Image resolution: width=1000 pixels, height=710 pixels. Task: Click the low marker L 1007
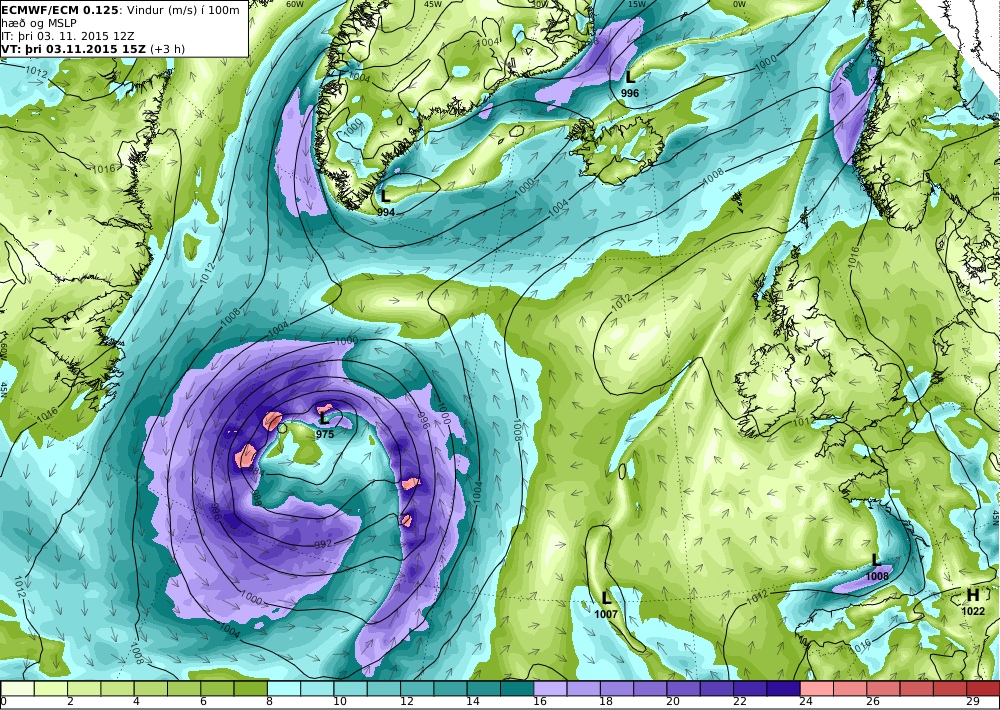click(x=606, y=605)
